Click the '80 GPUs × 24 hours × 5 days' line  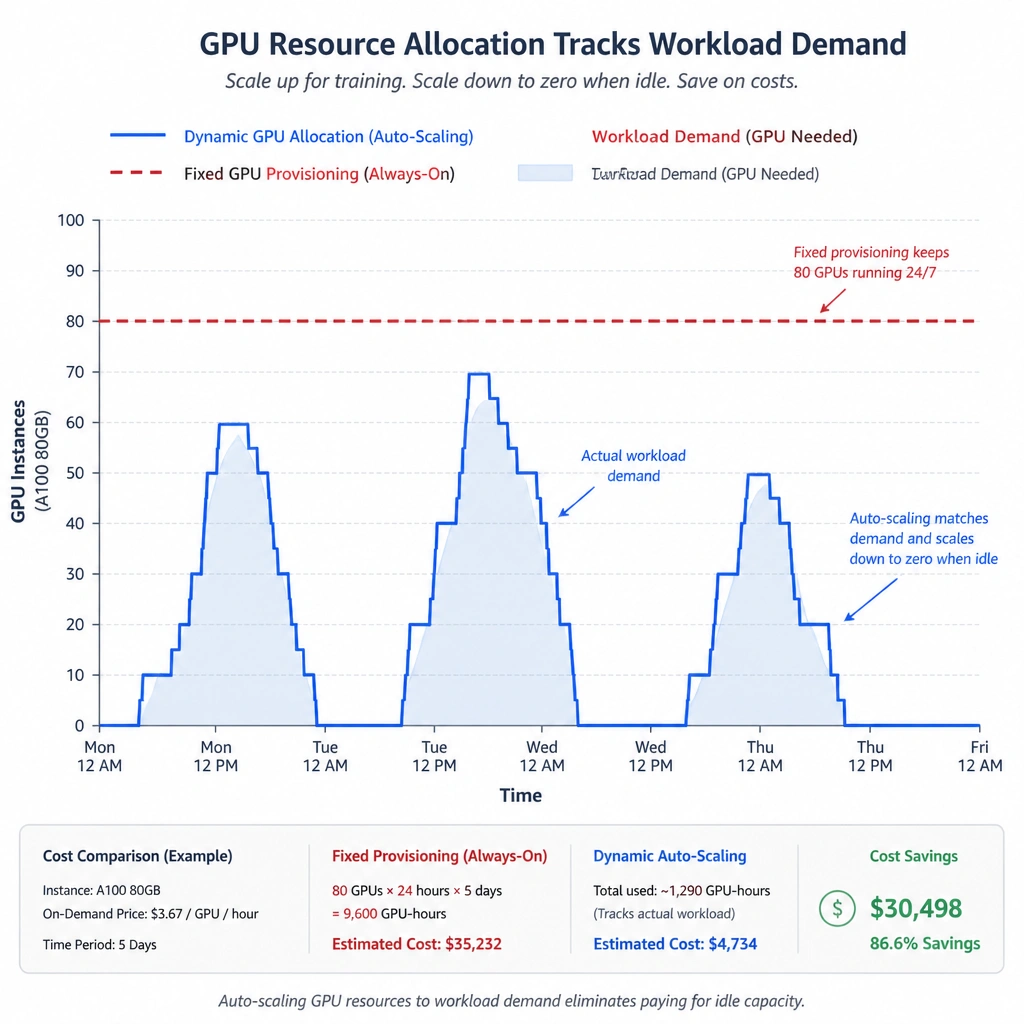(417, 891)
